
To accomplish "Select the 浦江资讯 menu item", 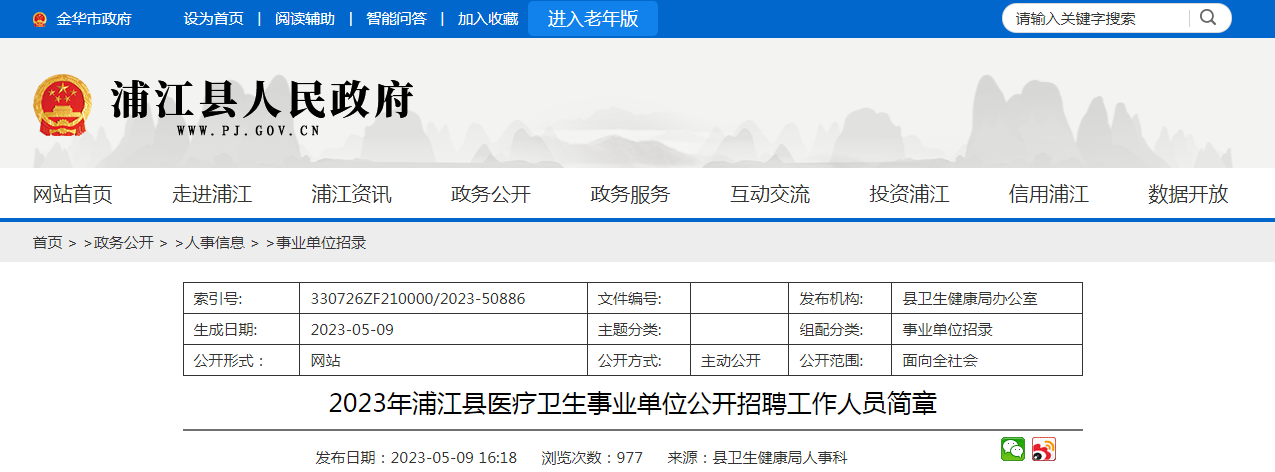I will (x=351, y=194).
